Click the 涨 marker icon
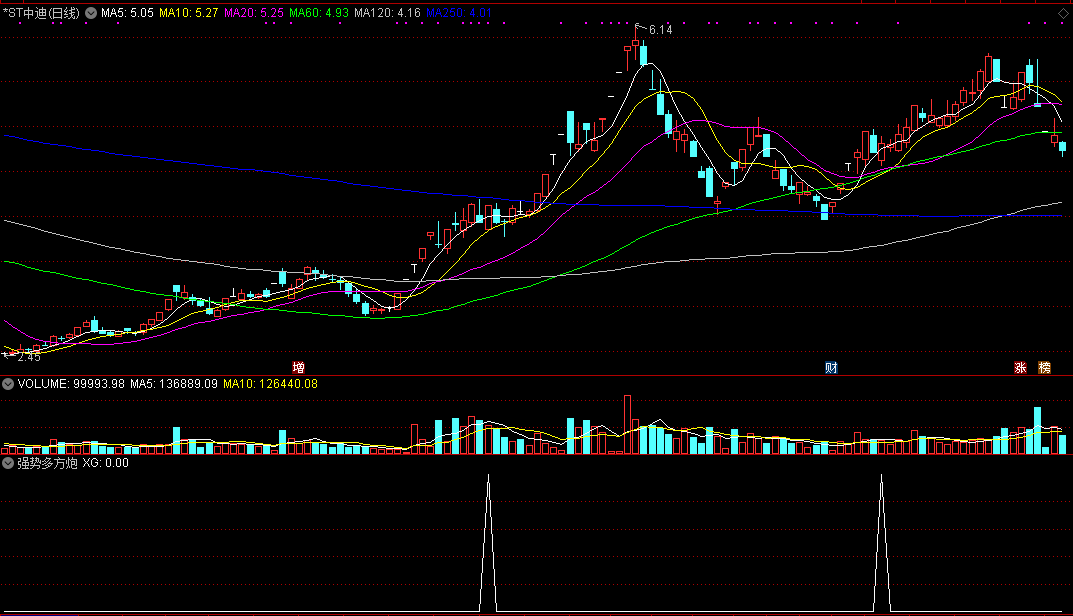Image resolution: width=1073 pixels, height=616 pixels. tap(1020, 368)
